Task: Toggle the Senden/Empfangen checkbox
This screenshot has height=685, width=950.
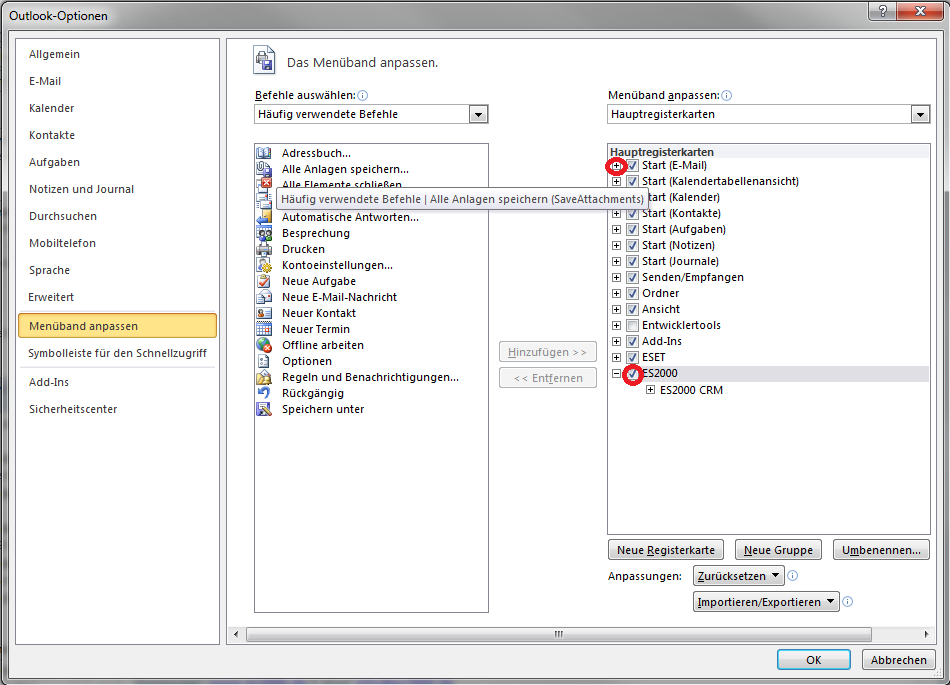Action: 632,277
